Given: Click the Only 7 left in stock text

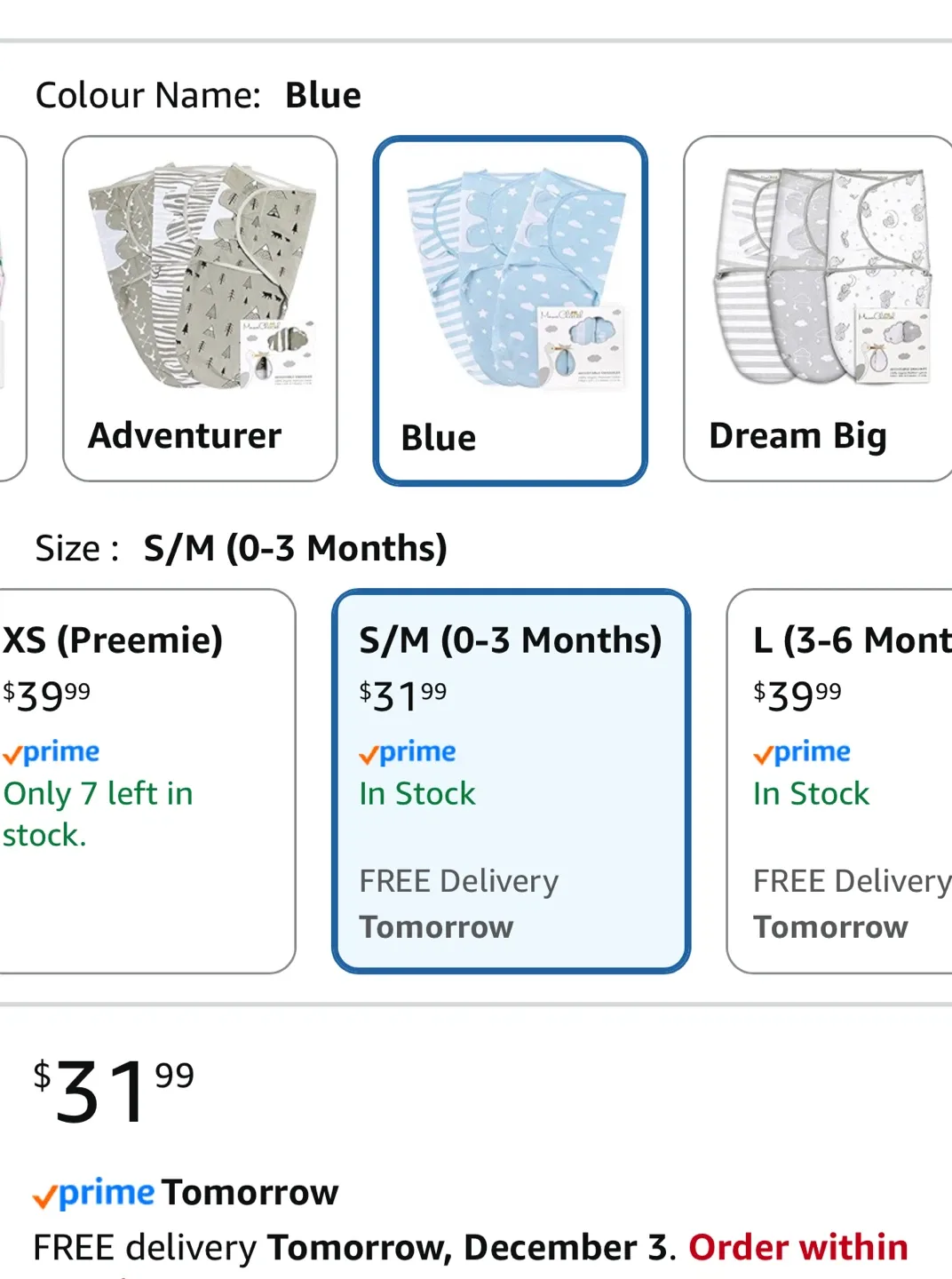Looking at the screenshot, I should point(98,813).
